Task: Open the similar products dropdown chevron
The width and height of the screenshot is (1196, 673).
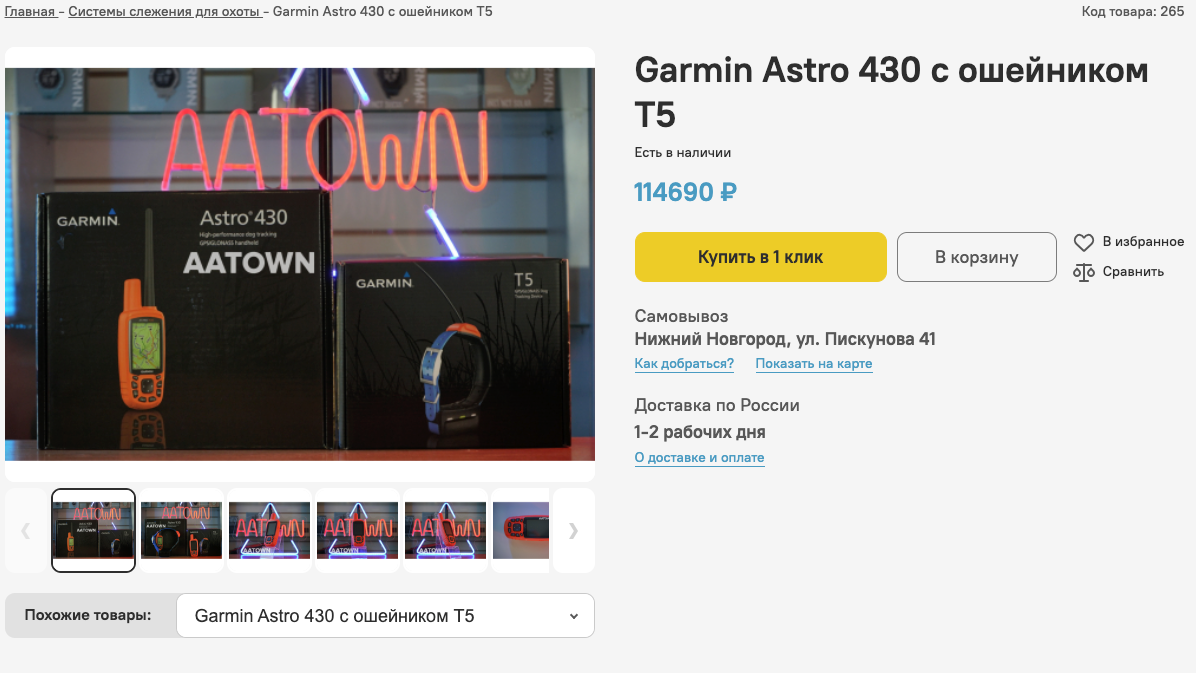Action: 574,616
